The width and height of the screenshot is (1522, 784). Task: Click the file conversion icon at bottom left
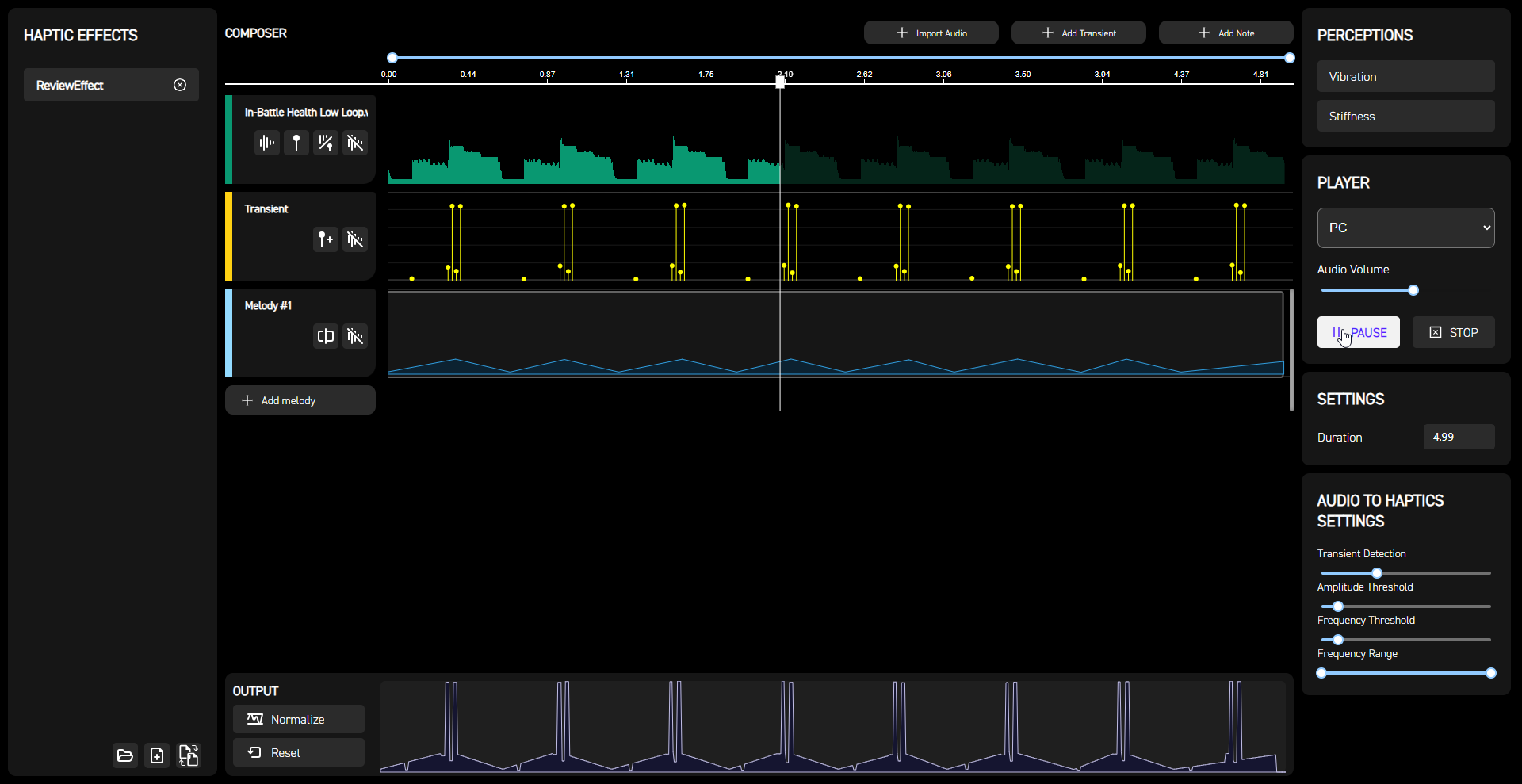[x=189, y=755]
